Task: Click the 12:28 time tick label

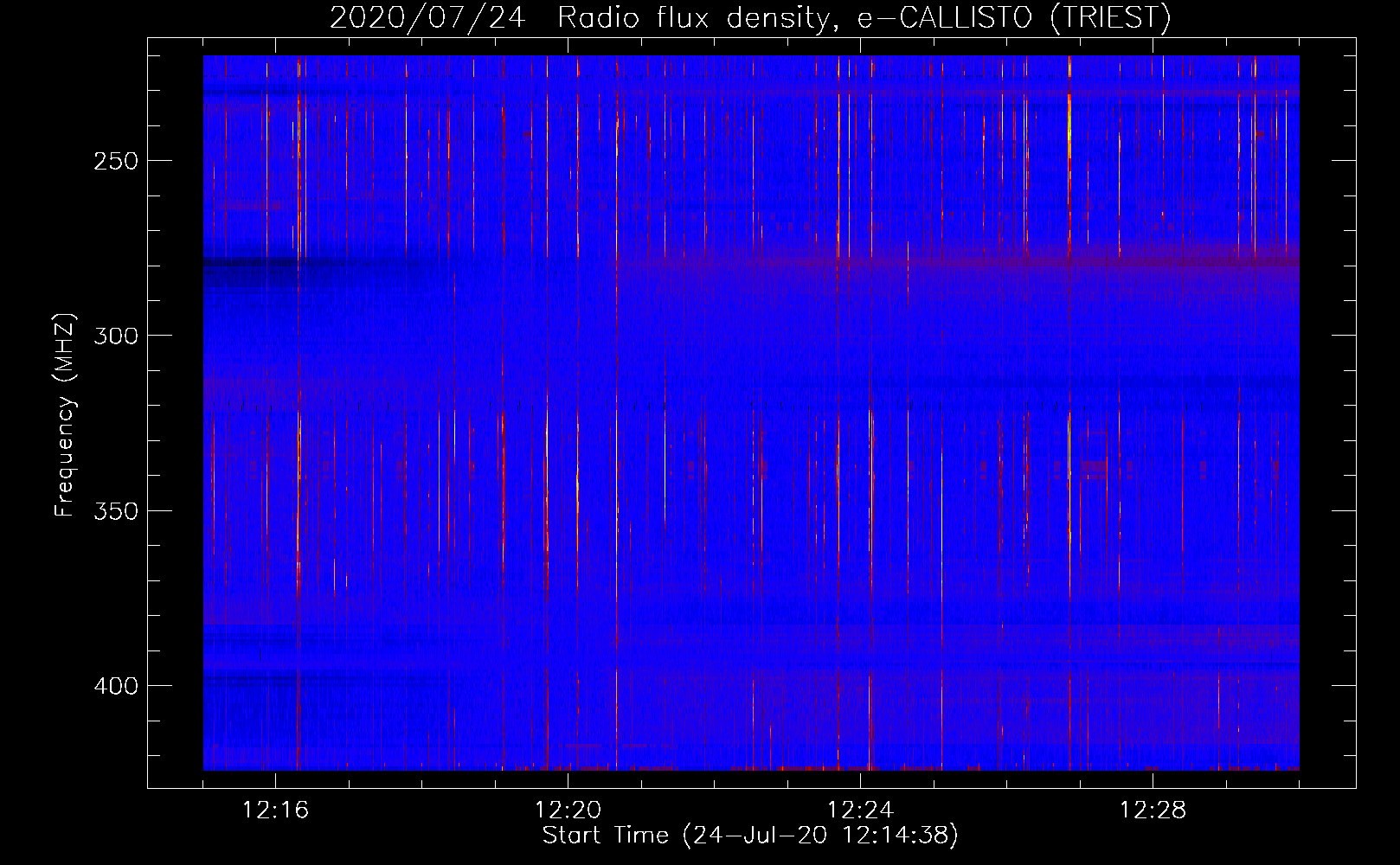Action: point(1153,811)
